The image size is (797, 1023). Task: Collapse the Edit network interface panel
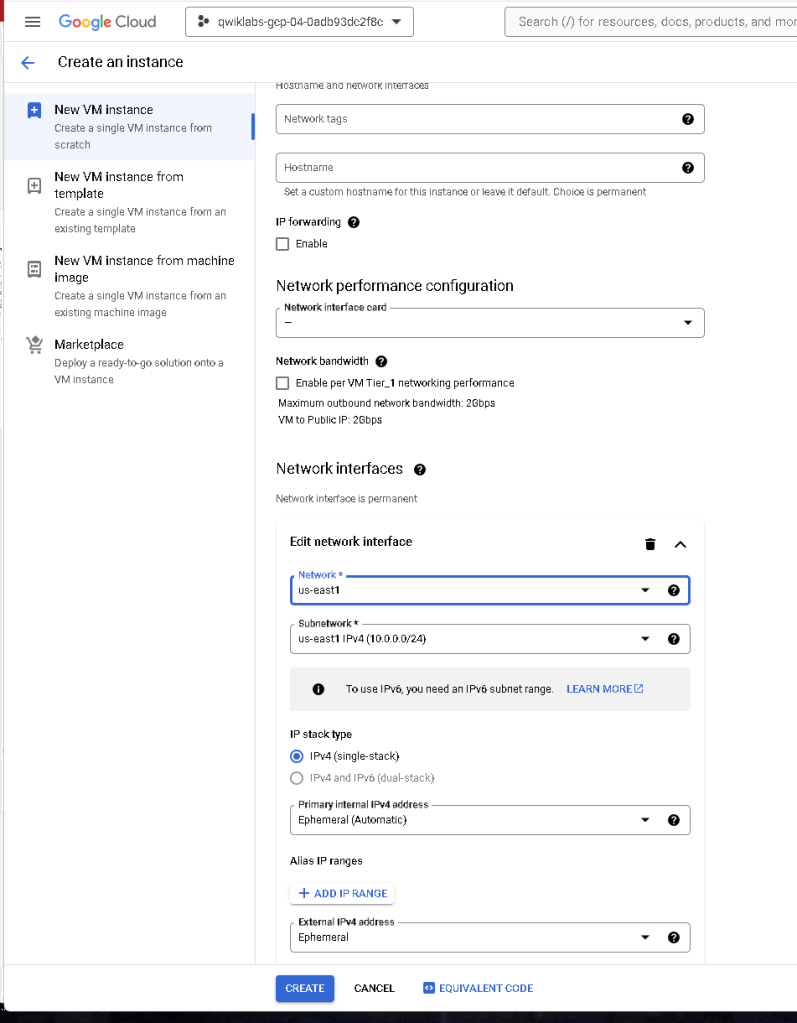(680, 544)
